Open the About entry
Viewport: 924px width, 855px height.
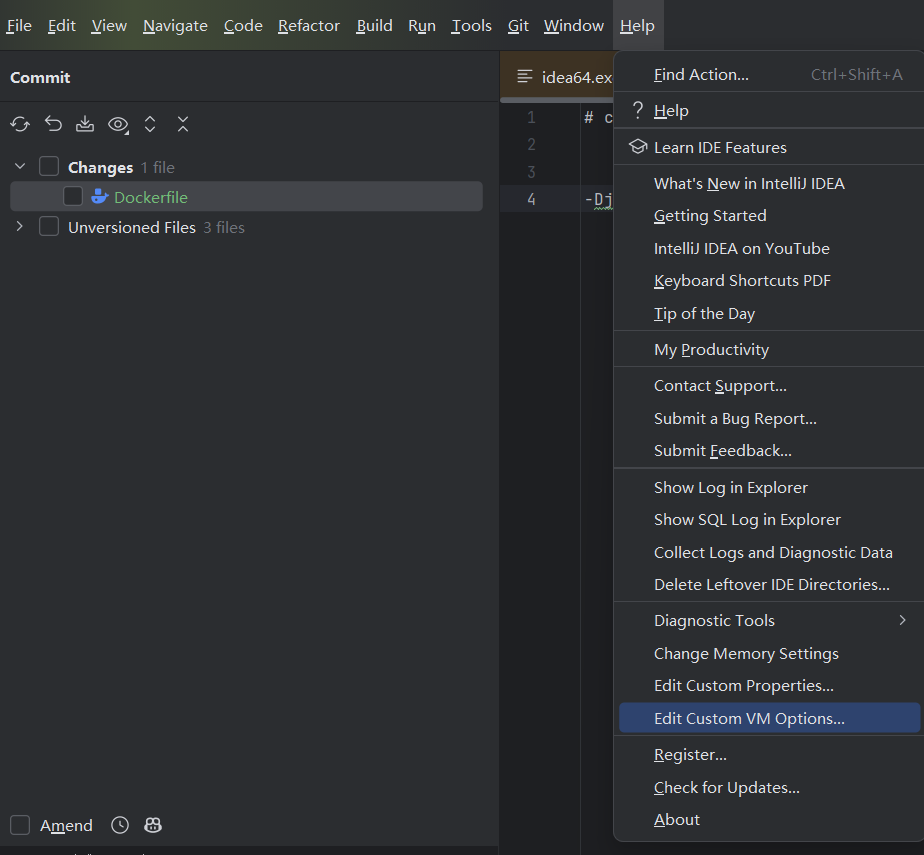point(769,820)
